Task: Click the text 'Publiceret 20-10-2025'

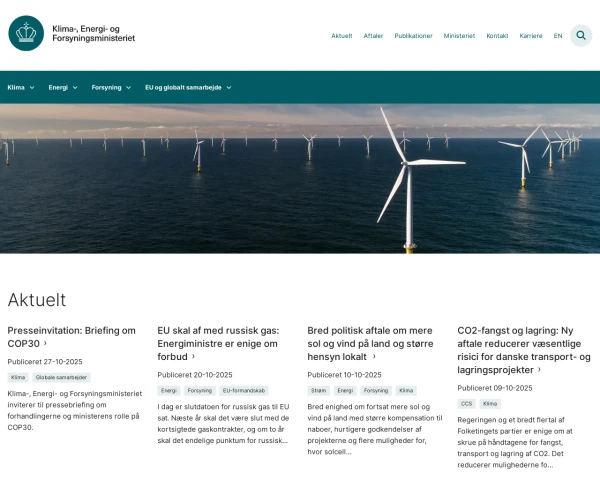Action: [195, 375]
